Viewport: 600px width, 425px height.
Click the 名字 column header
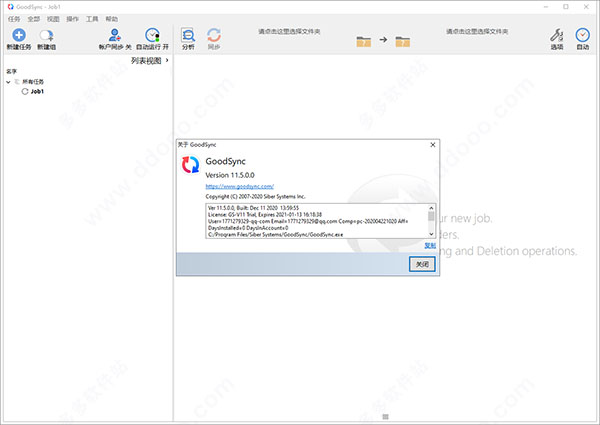coord(11,71)
